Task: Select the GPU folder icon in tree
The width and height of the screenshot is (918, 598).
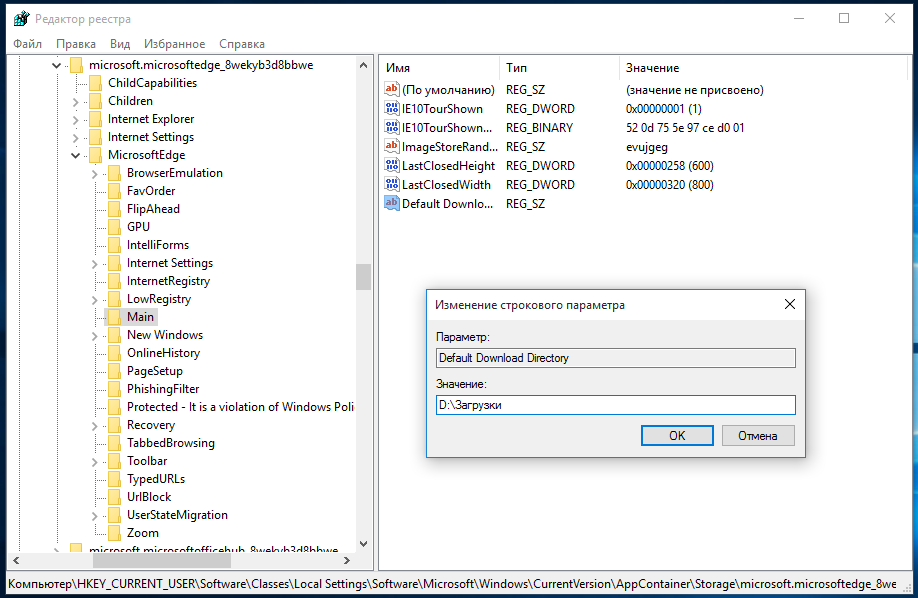Action: point(113,227)
